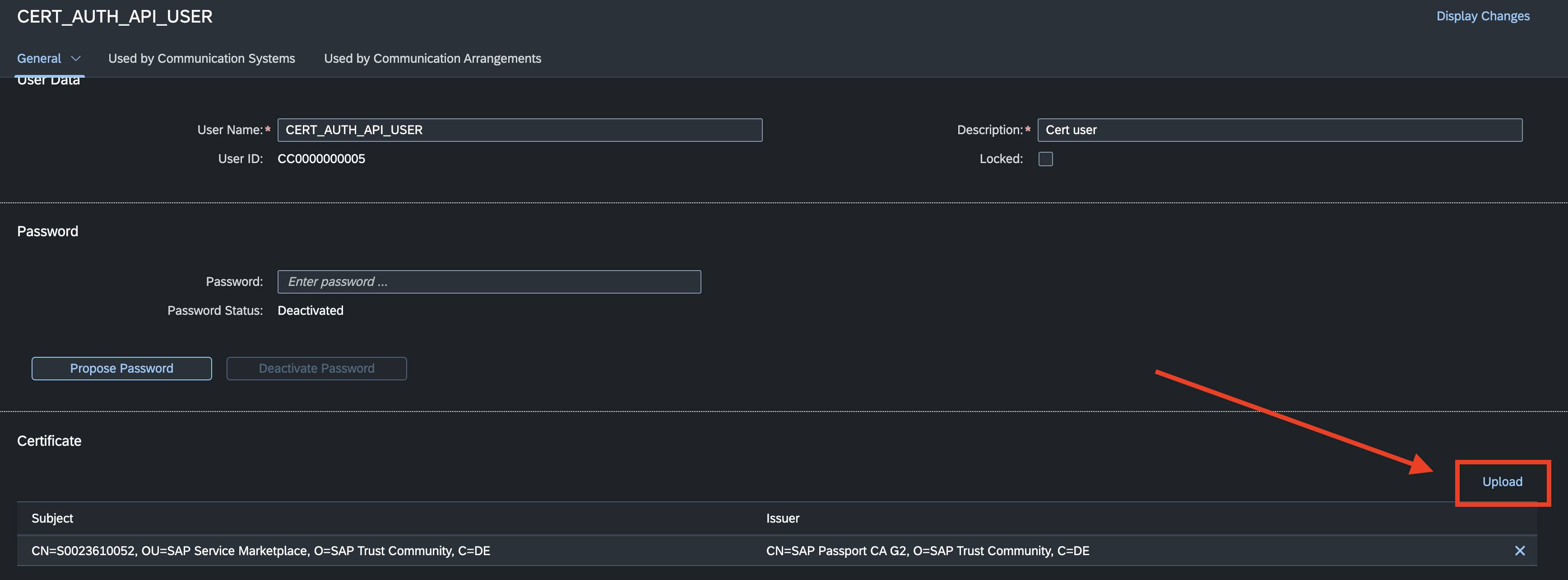This screenshot has height=580, width=1568.
Task: Switch to Used by Communication Systems tab
Action: tap(201, 58)
